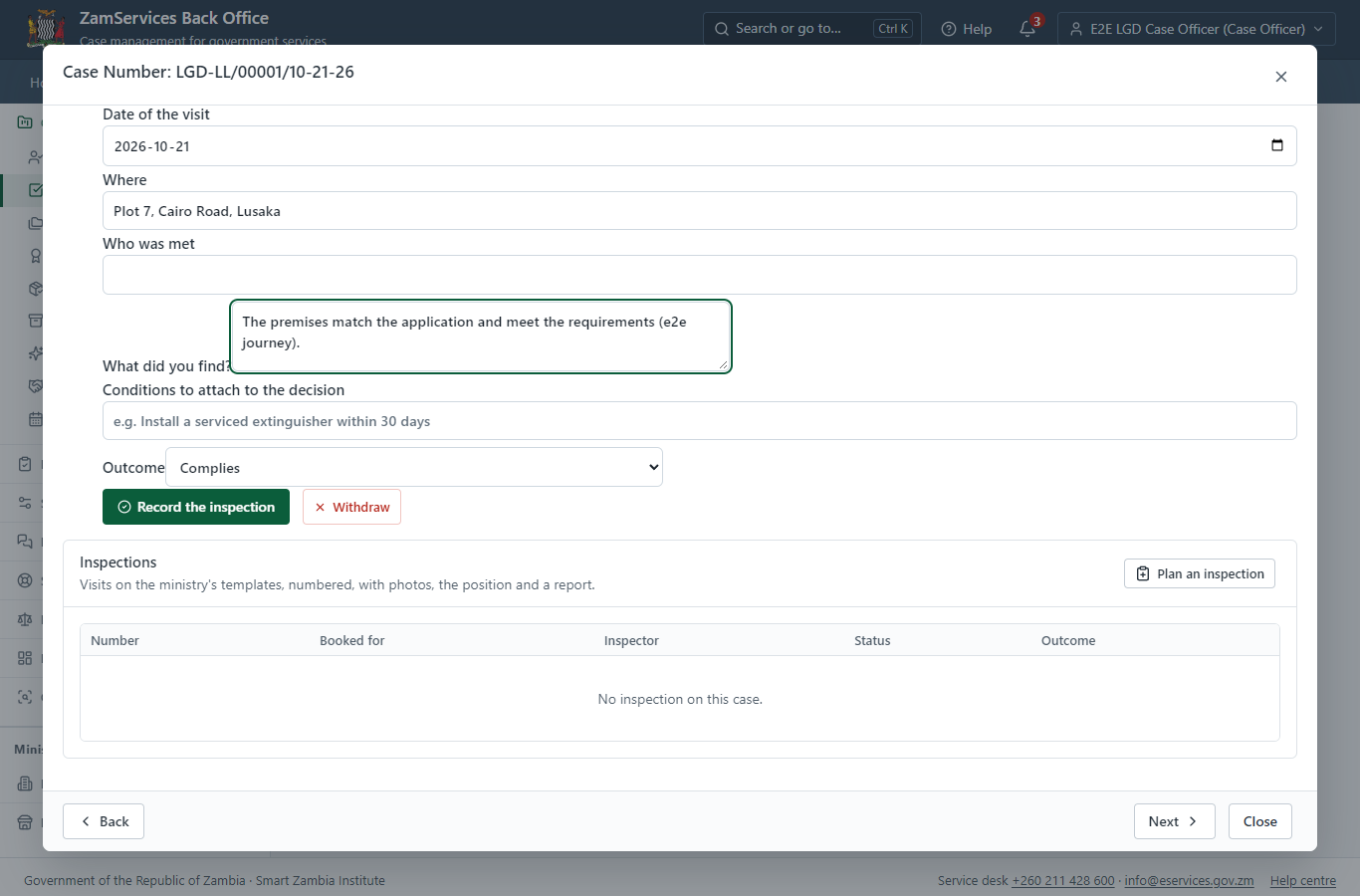Click the Who was met input
Viewport: 1360px width, 896px height.
(700, 275)
